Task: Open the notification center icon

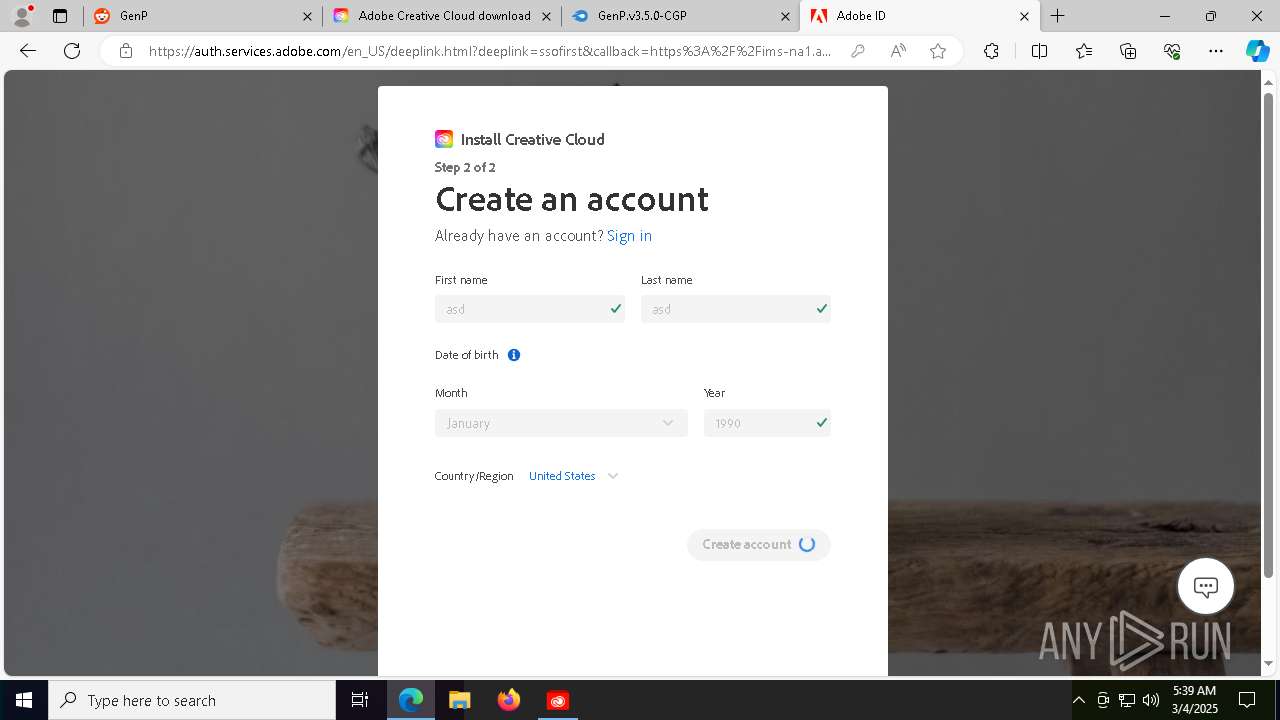Action: [1247, 700]
